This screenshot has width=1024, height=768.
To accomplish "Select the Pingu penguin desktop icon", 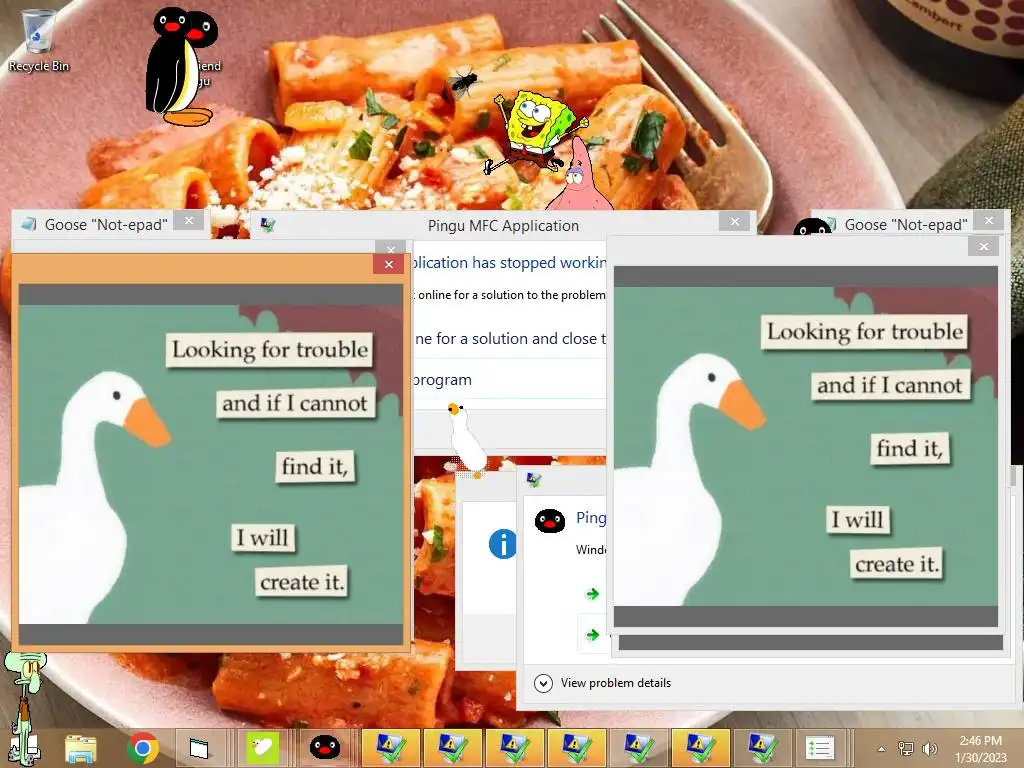I will click(181, 66).
